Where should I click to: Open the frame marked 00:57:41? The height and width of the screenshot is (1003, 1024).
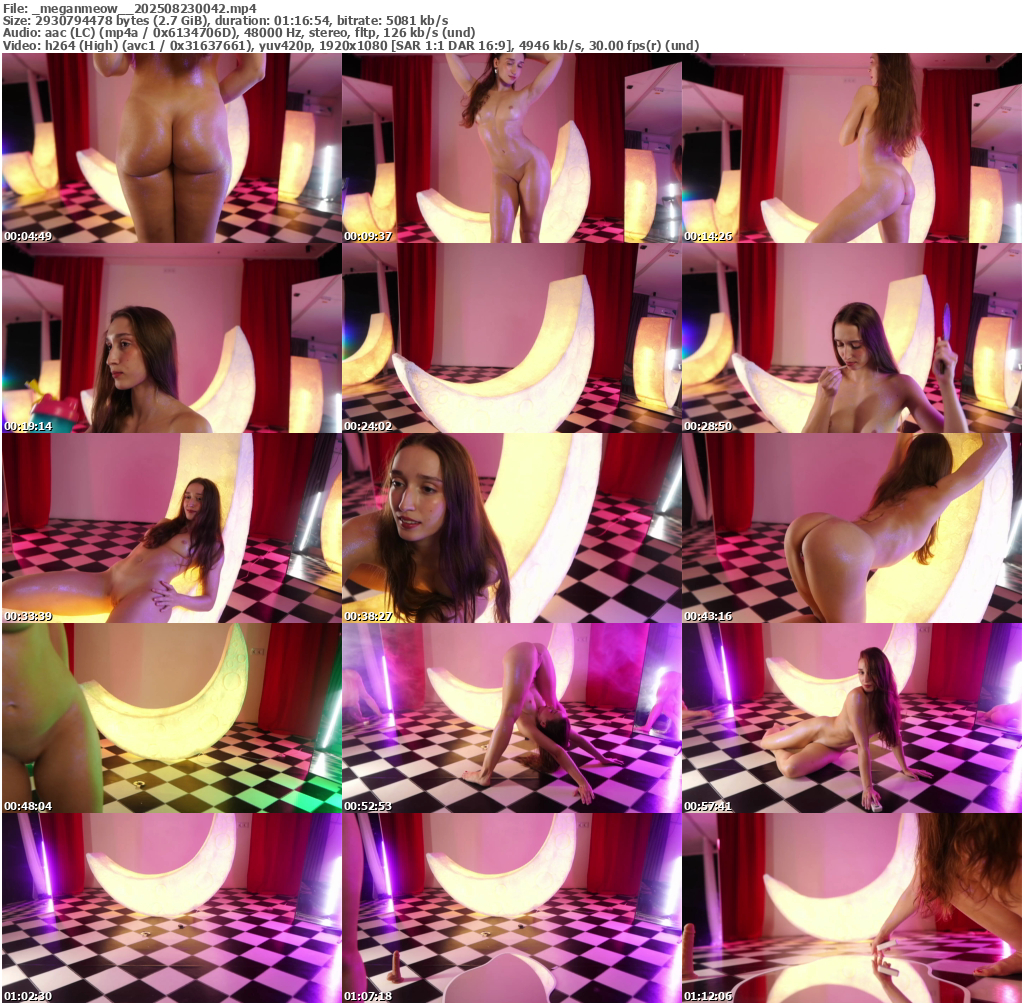[851, 718]
